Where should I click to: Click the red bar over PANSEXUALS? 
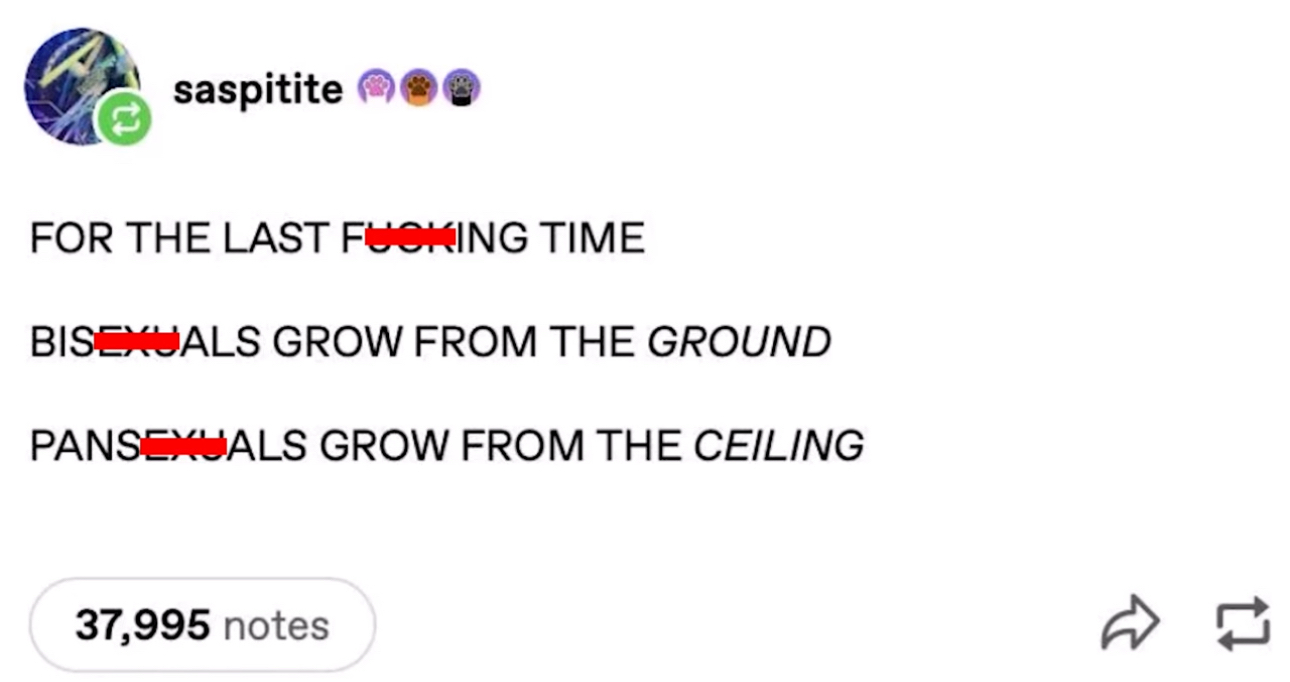coord(184,445)
